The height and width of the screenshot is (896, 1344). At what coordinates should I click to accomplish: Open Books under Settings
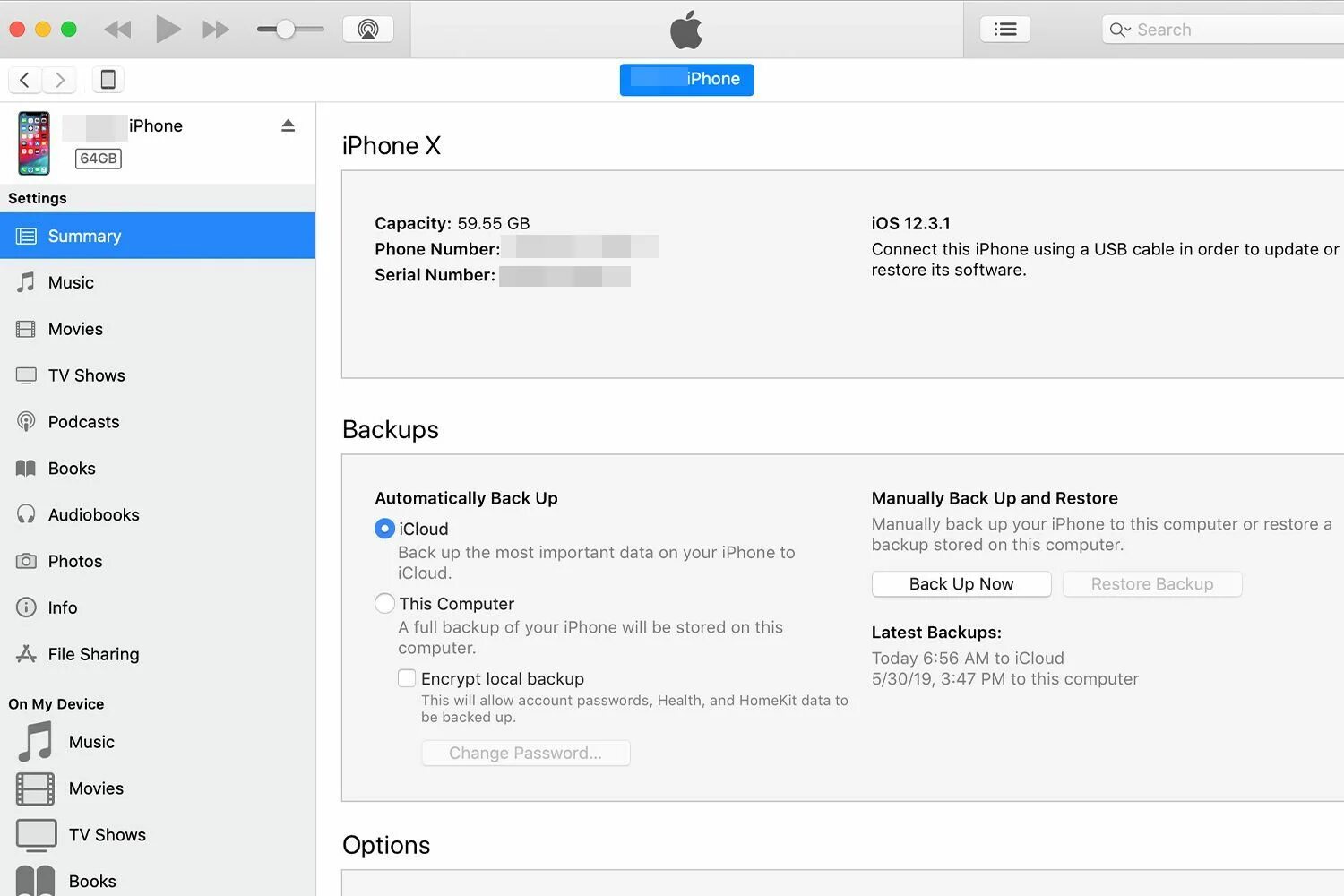coord(158,469)
